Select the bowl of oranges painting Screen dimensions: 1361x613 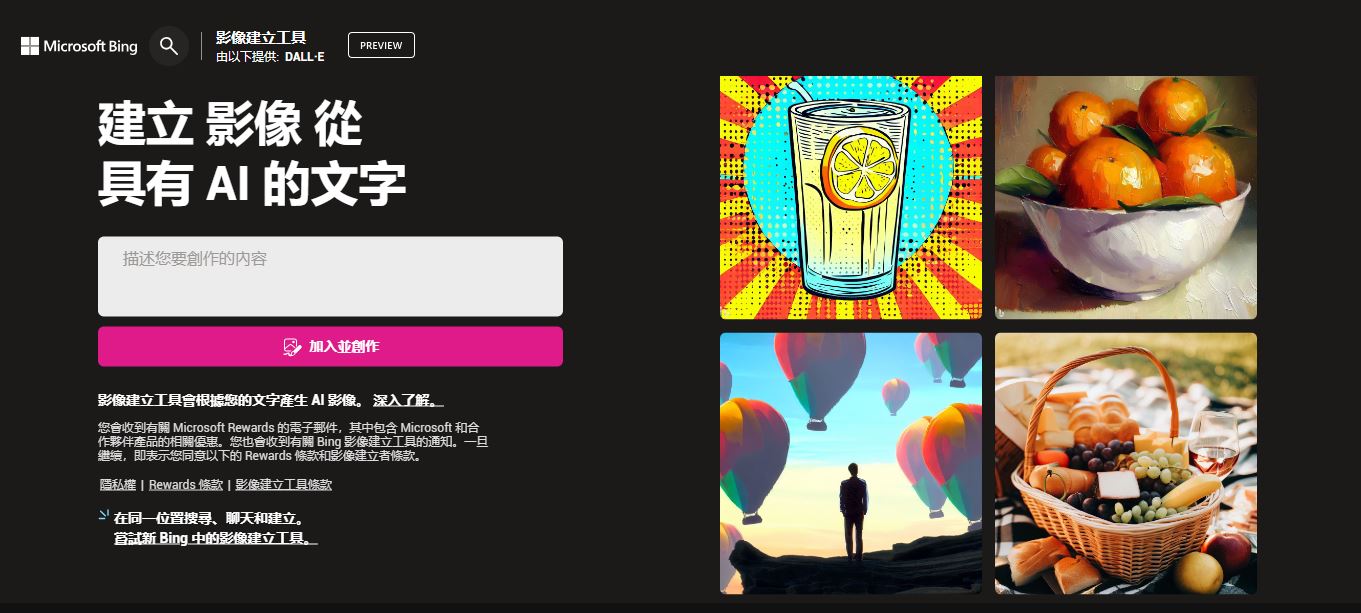(1126, 198)
